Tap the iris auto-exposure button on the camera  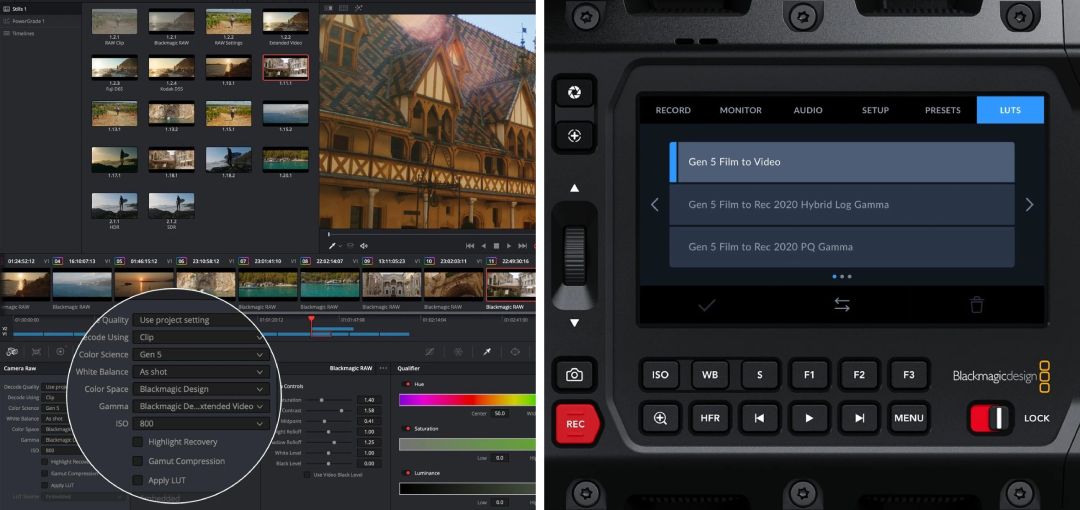(574, 92)
